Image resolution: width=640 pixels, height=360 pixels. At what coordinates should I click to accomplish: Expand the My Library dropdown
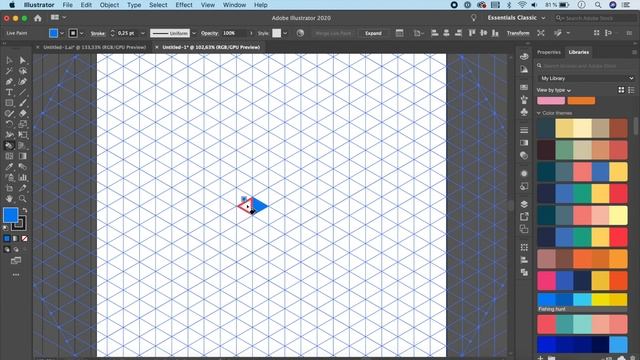pyautogui.click(x=586, y=78)
